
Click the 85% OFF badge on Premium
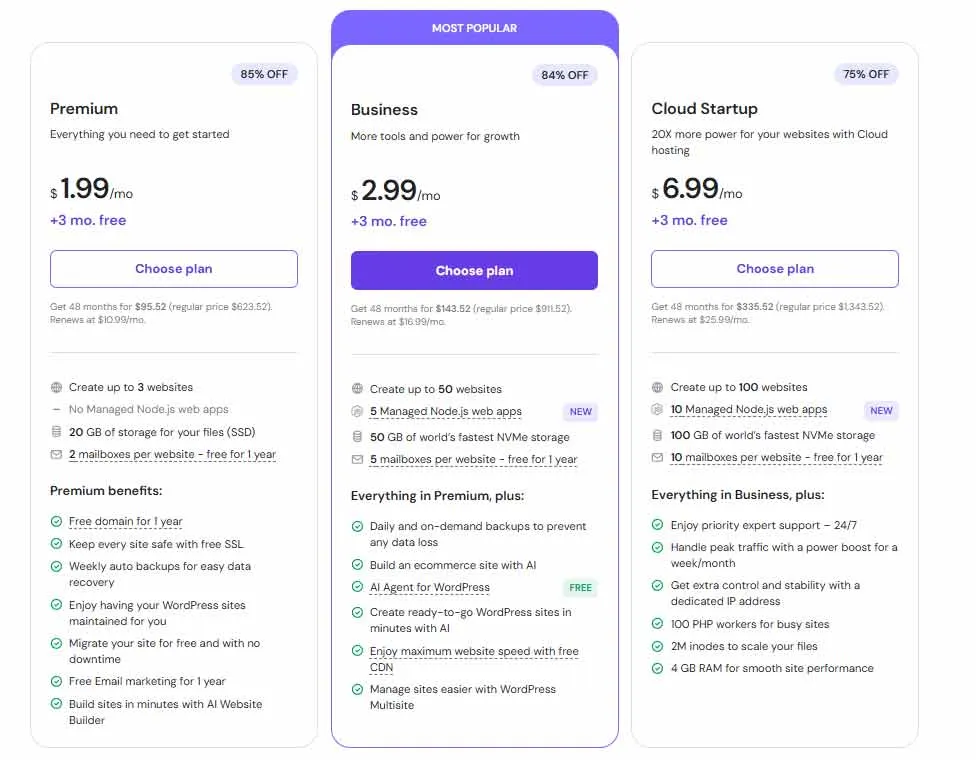pyautogui.click(x=264, y=74)
